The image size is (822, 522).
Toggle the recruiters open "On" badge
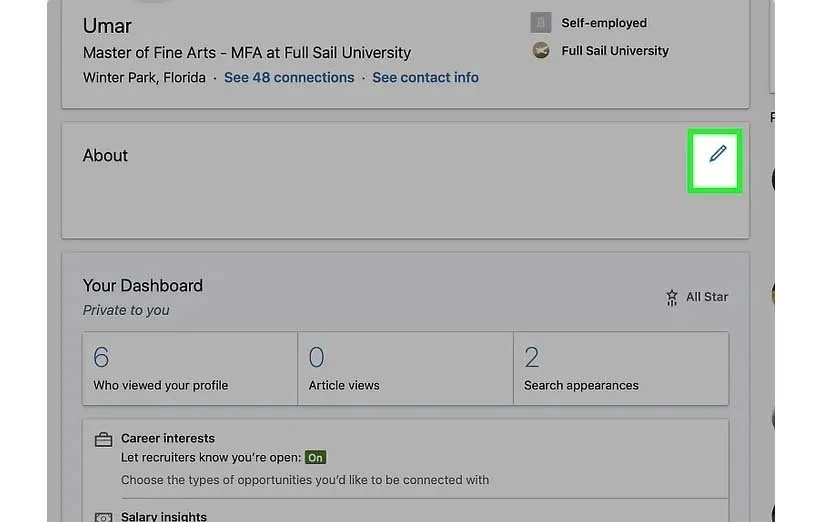(x=316, y=458)
